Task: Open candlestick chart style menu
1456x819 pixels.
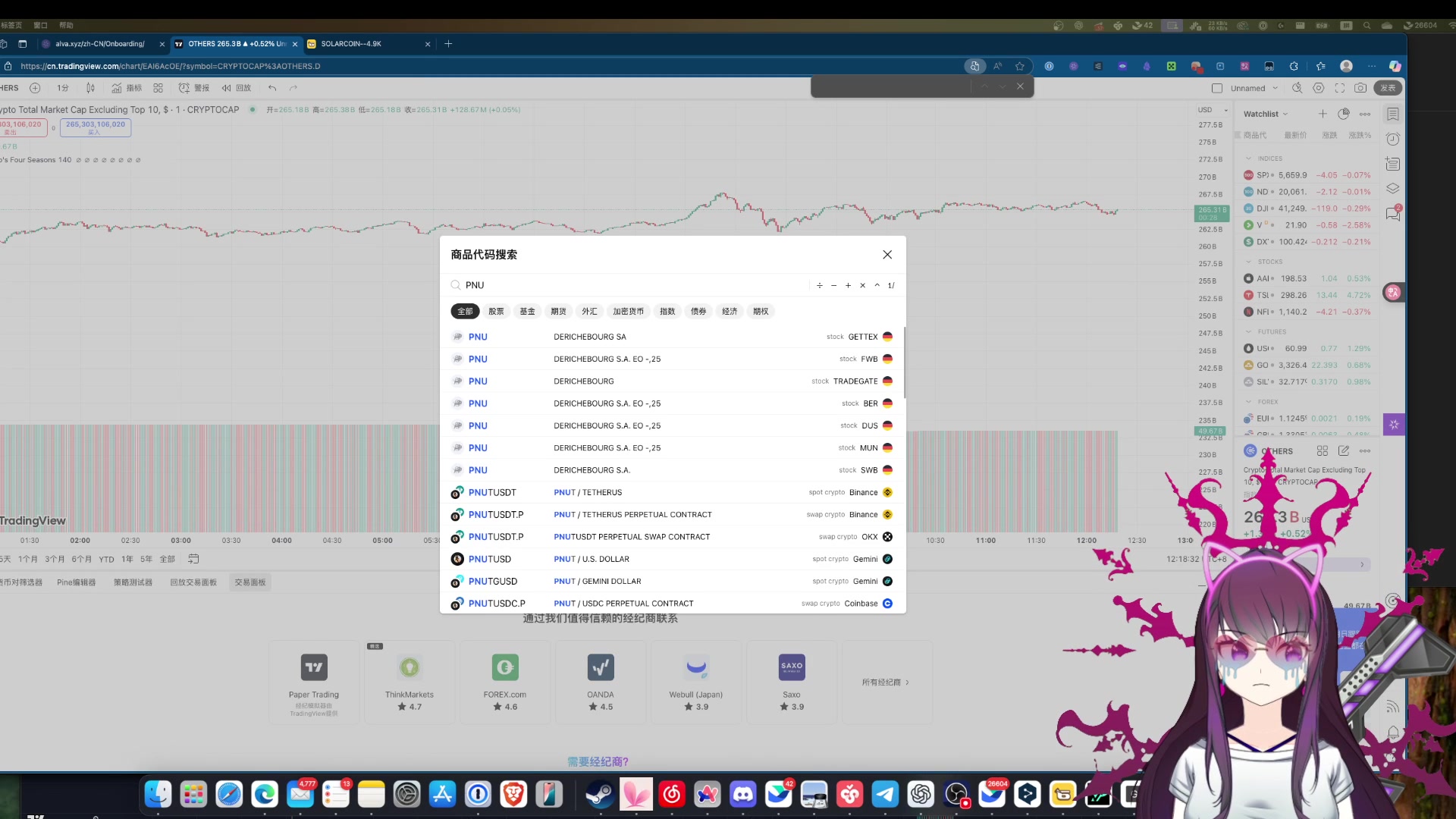Action: 90,88
